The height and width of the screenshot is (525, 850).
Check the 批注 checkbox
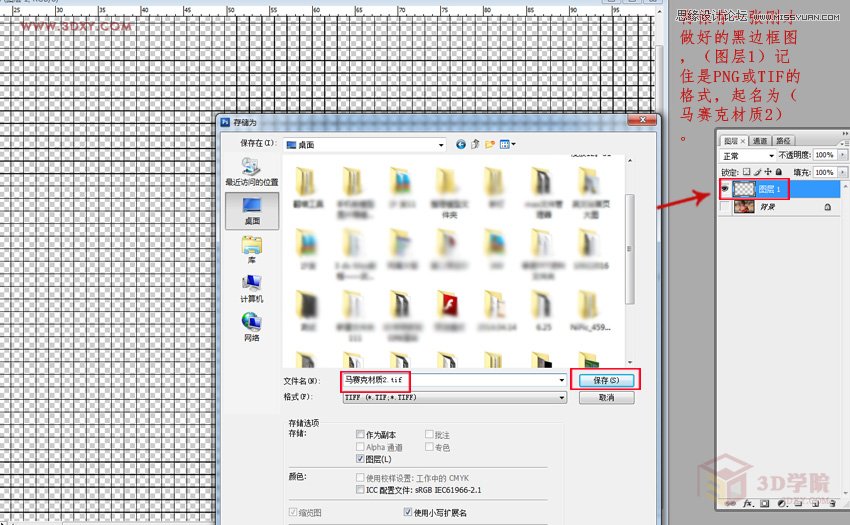click(429, 434)
